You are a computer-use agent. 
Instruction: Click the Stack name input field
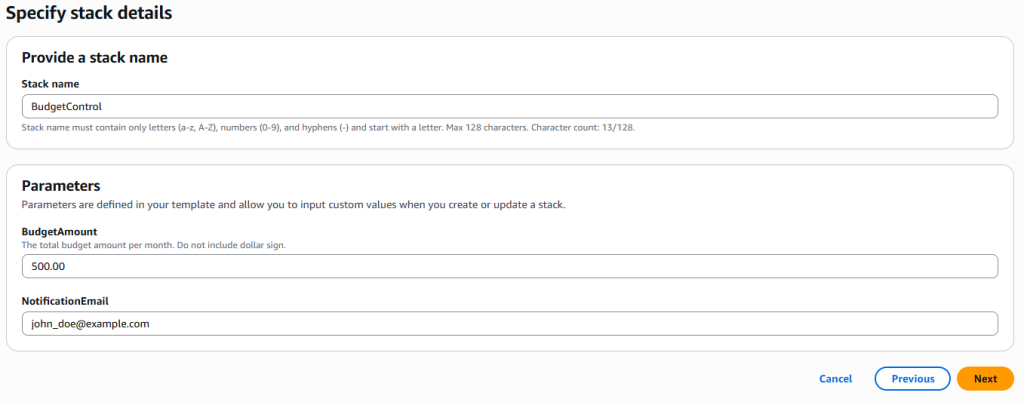pyautogui.click(x=509, y=106)
